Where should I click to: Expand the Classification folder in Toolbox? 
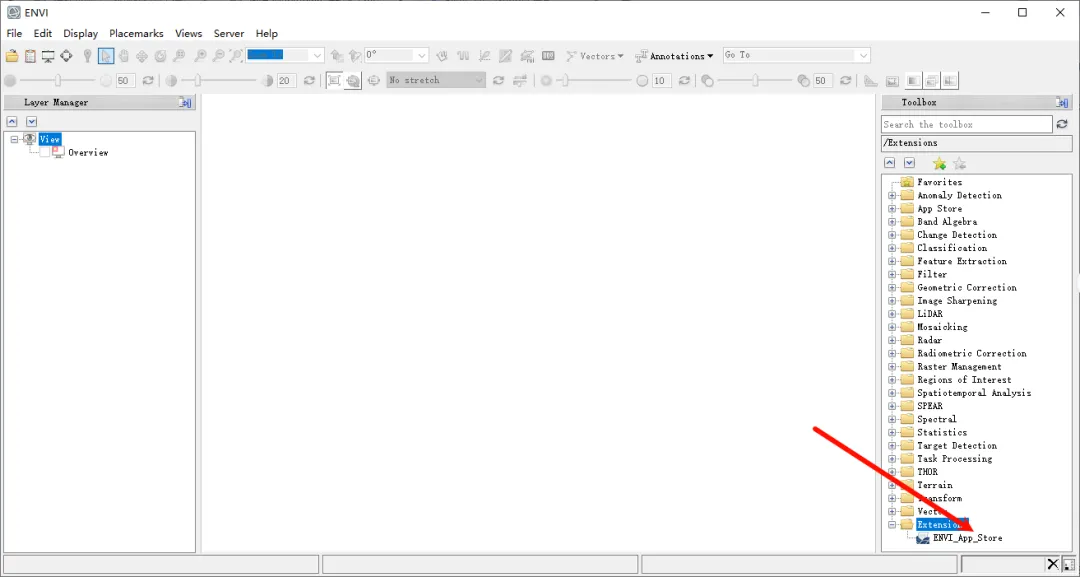(x=892, y=248)
